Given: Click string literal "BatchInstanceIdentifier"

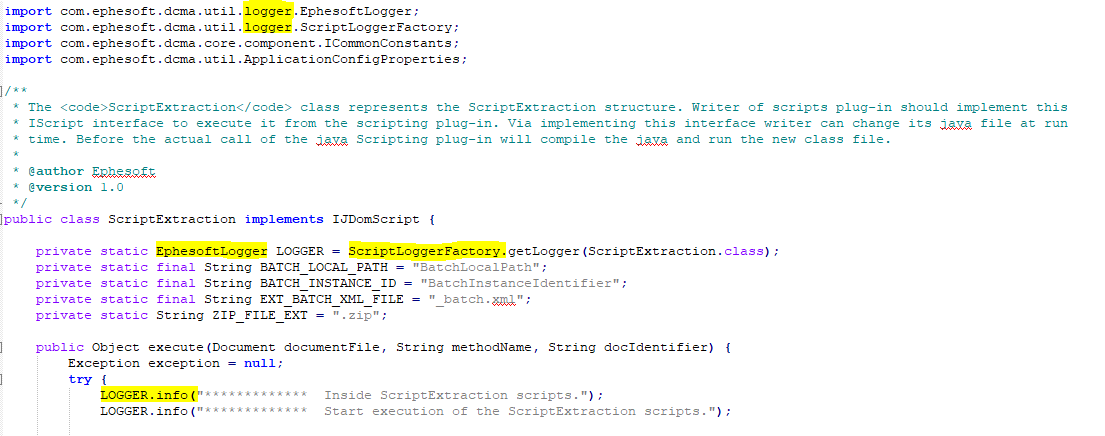Looking at the screenshot, I should pyautogui.click(x=520, y=283).
